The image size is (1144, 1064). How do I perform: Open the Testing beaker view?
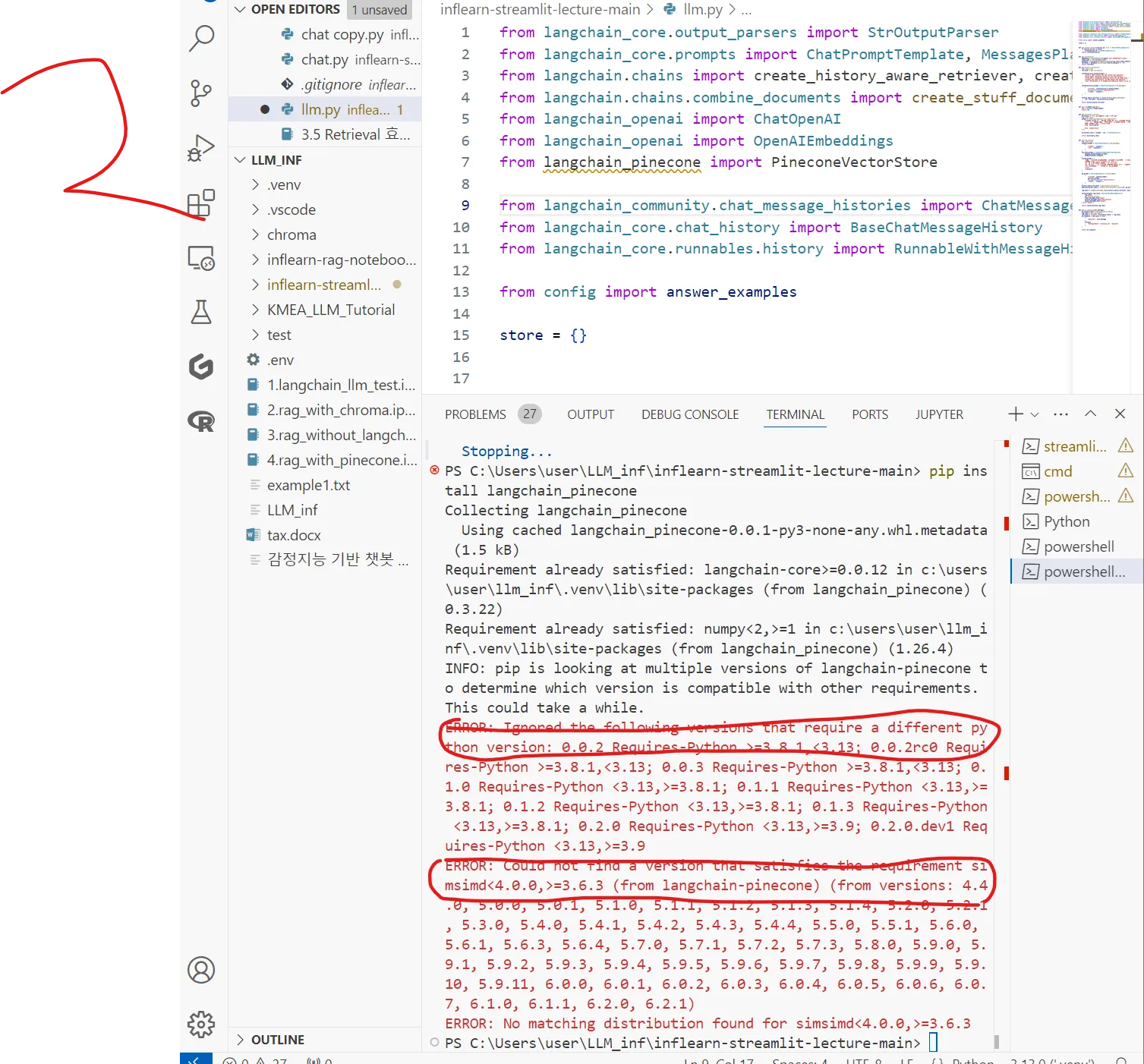pyautogui.click(x=201, y=312)
